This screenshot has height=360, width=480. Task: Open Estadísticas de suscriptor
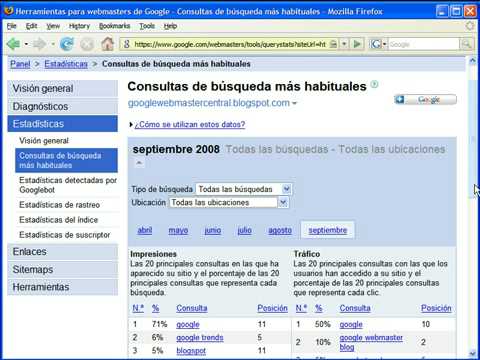click(64, 235)
